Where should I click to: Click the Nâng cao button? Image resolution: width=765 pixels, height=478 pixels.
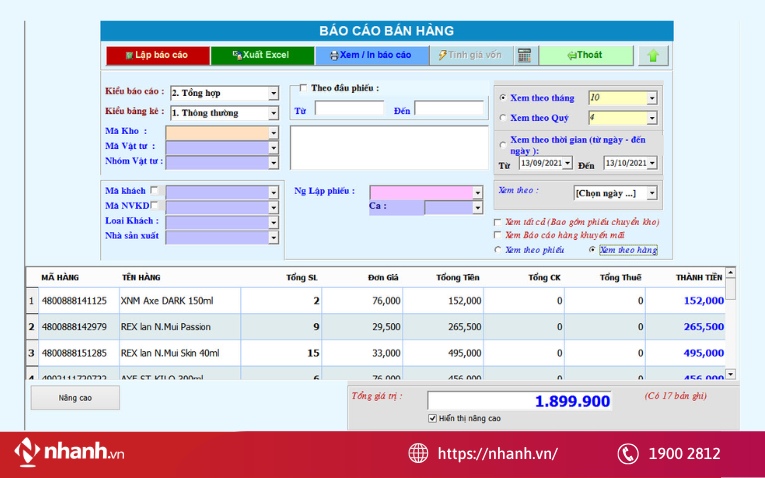coord(75,398)
